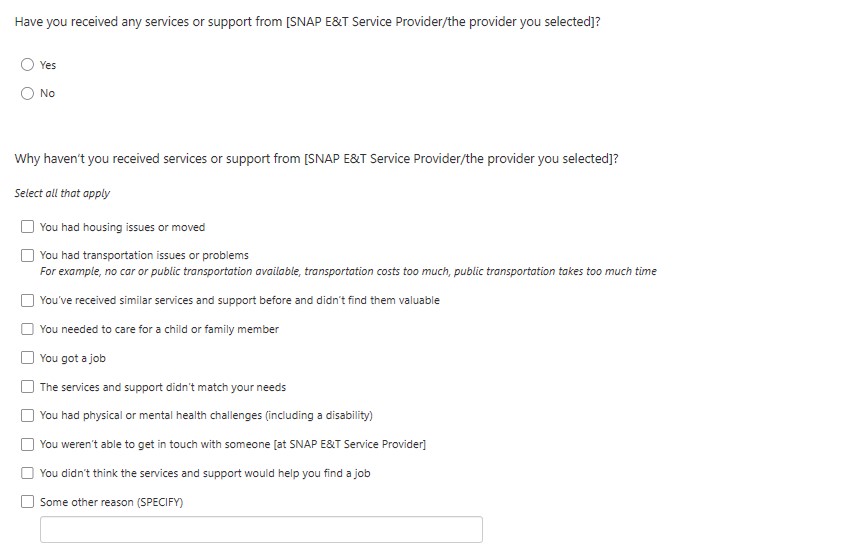Click the other reason specify text field
857x560 pixels.
[261, 530]
